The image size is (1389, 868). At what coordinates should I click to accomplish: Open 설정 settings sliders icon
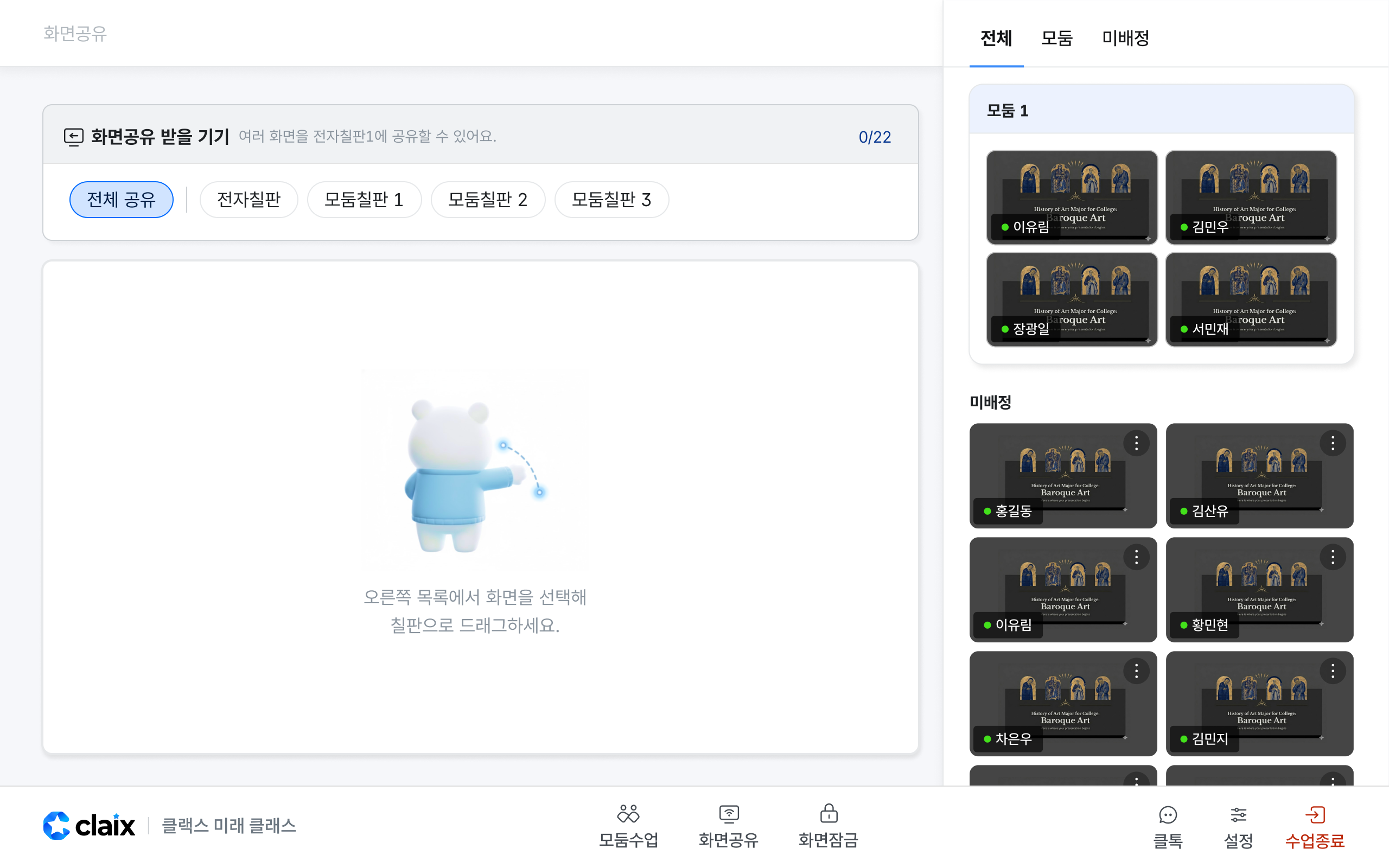[x=1238, y=815]
